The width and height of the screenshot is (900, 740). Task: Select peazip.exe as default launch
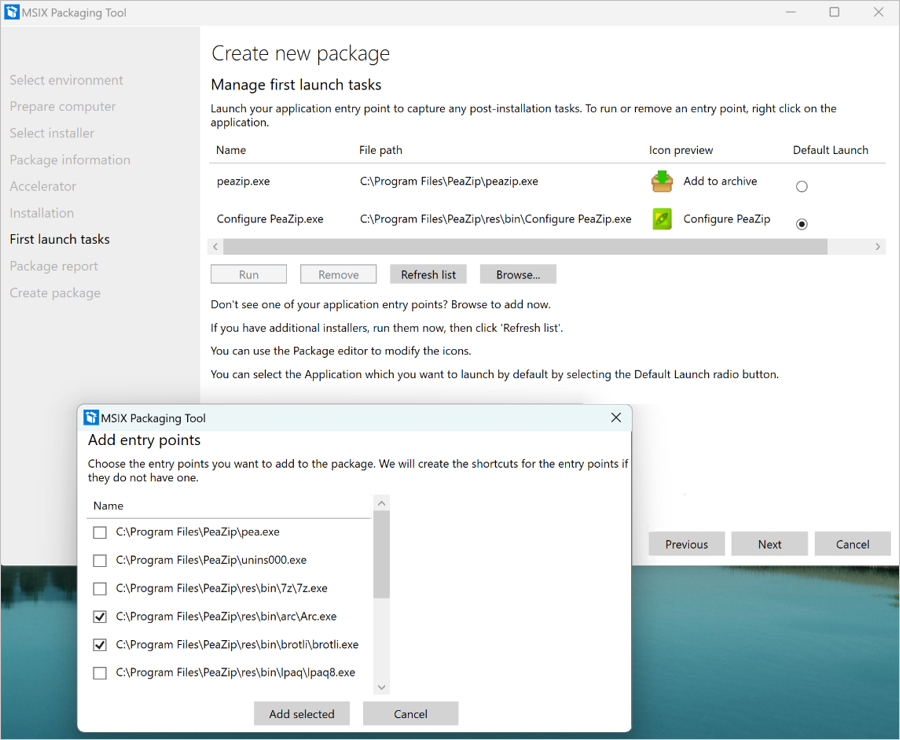coord(802,187)
